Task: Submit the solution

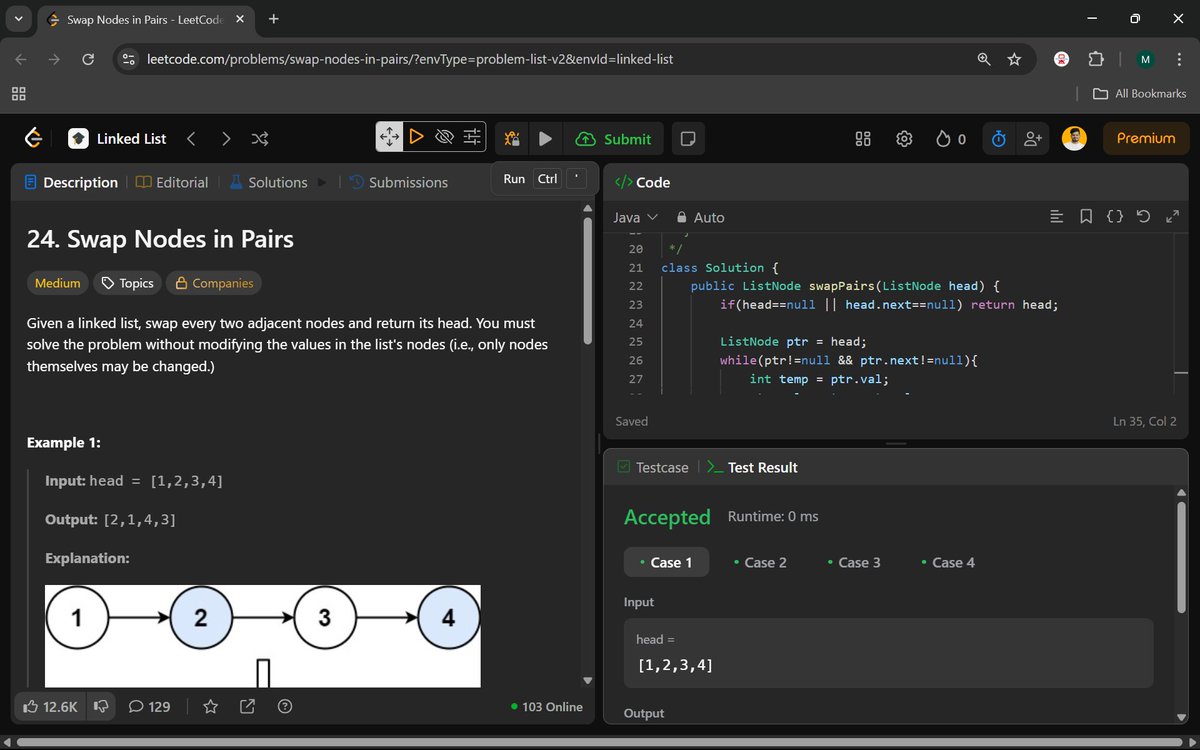Action: [614, 139]
